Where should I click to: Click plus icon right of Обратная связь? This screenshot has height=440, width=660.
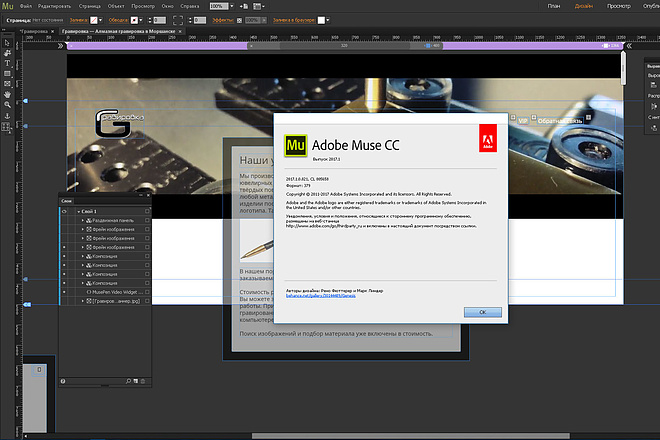click(x=588, y=117)
